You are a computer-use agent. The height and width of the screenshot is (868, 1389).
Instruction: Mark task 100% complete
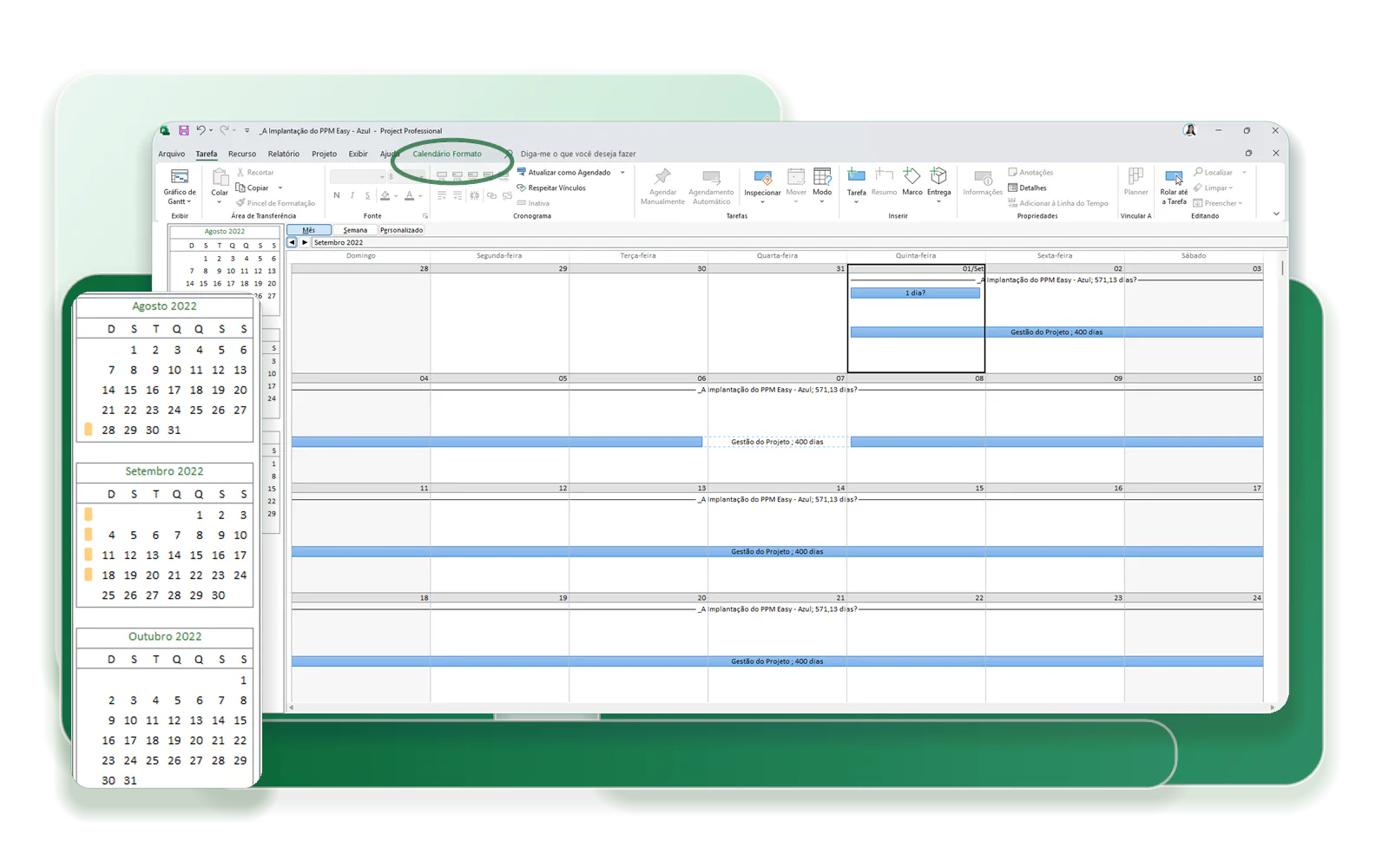[x=504, y=175]
